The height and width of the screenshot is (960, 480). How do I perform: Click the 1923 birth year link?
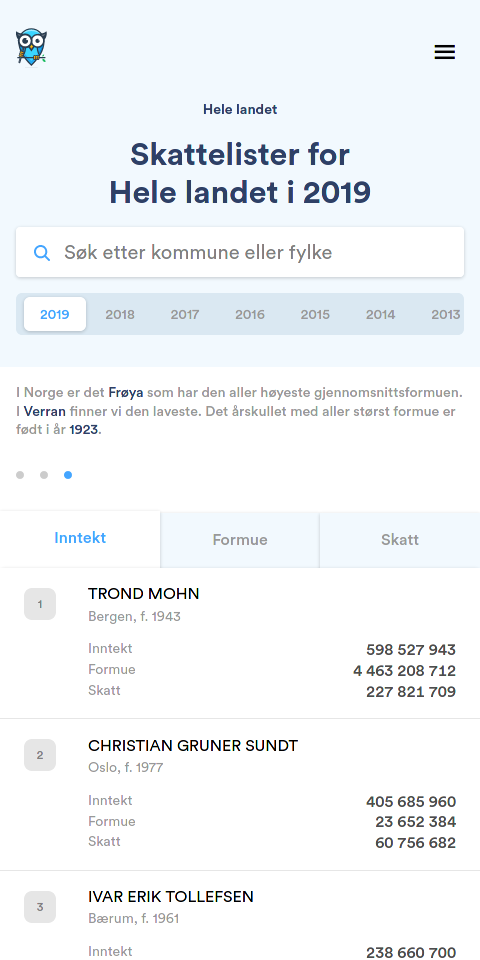(84, 429)
